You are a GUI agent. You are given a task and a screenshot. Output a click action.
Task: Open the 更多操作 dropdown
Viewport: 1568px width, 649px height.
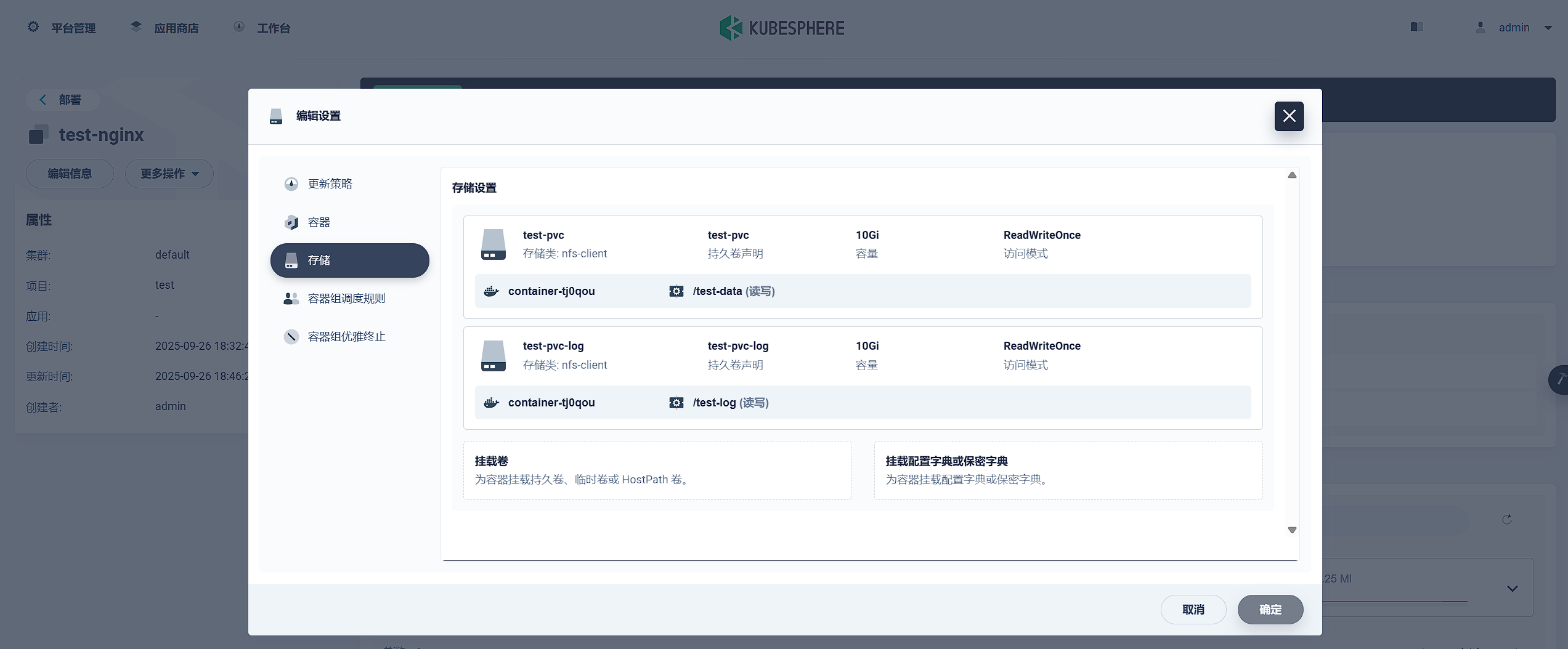pos(169,174)
